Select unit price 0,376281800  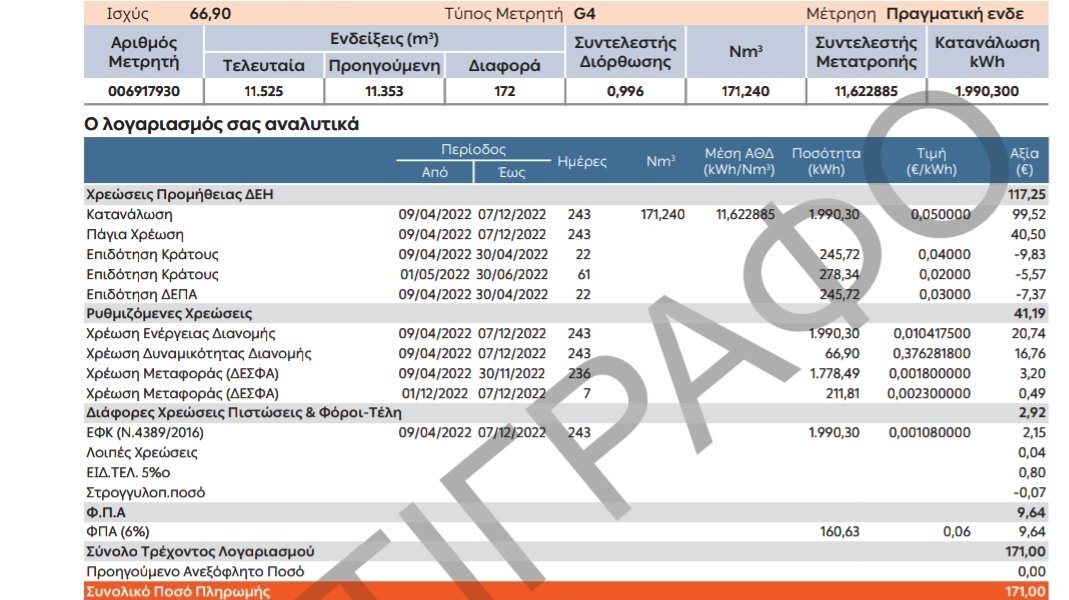click(931, 353)
